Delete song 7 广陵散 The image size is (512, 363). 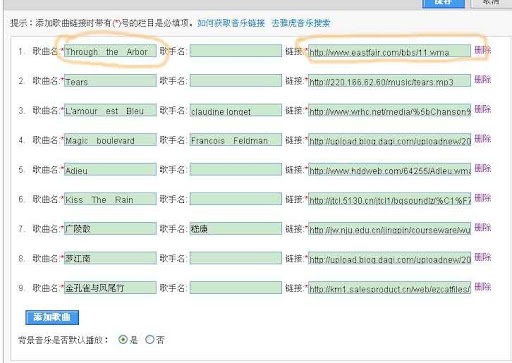click(x=483, y=227)
